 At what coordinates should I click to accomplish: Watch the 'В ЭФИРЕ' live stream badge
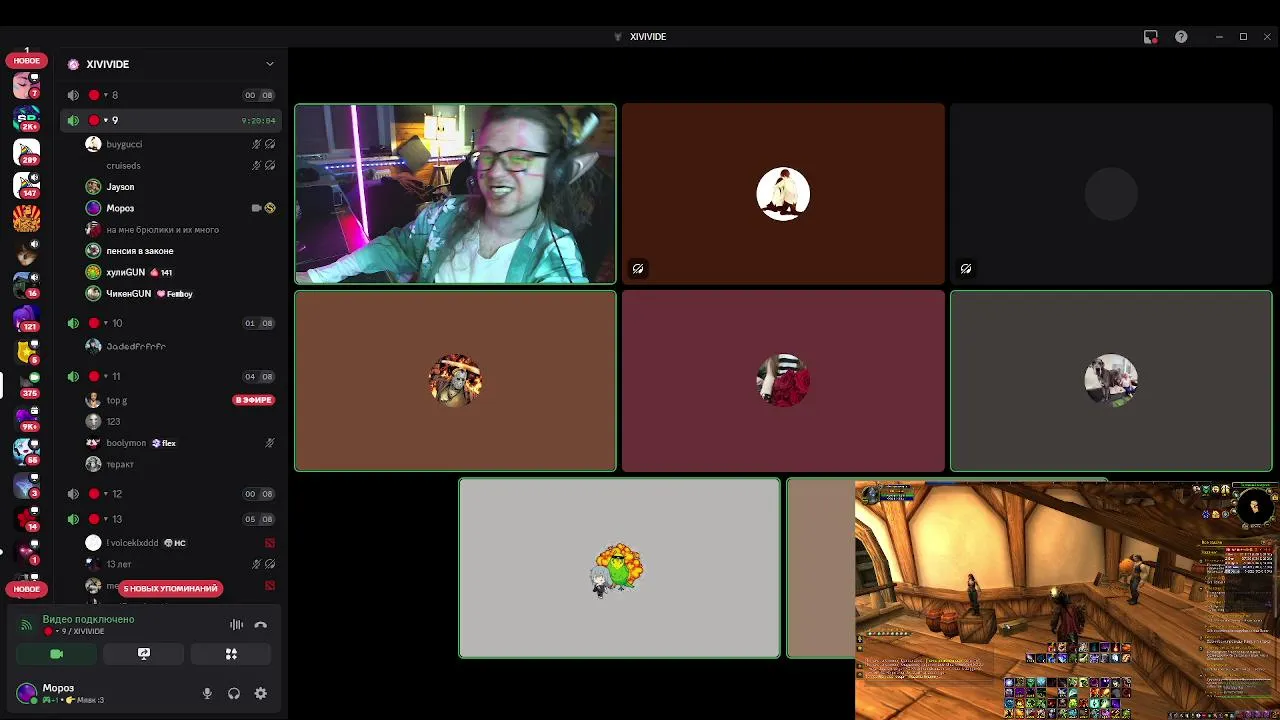[253, 400]
